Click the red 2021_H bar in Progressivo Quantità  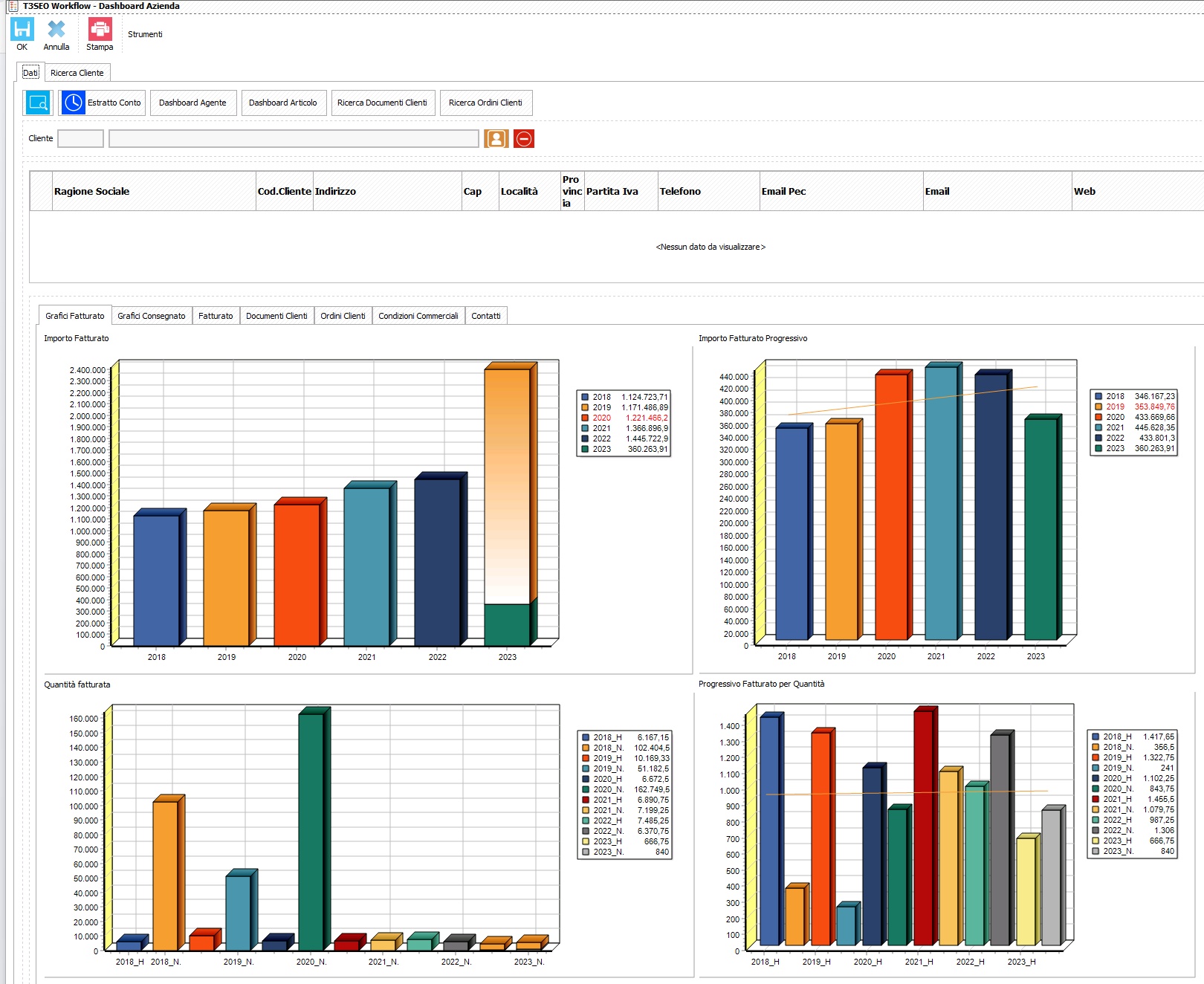click(925, 826)
